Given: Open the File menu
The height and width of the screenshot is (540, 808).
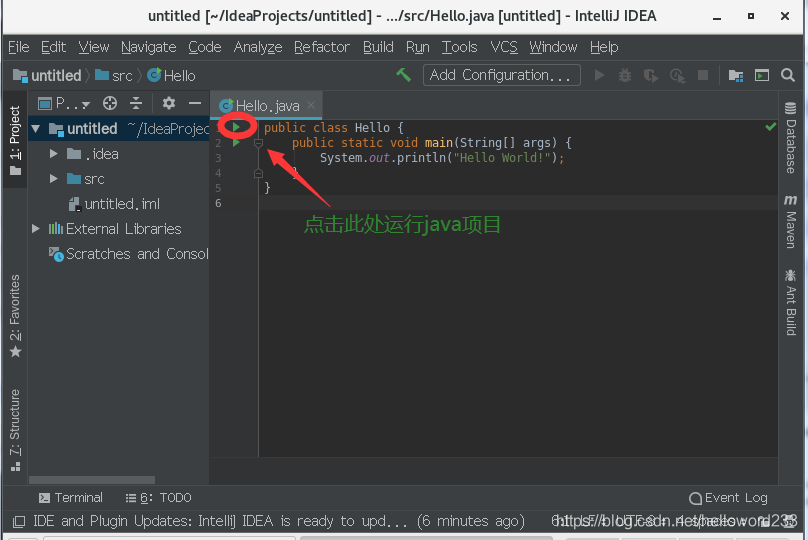Looking at the screenshot, I should tap(19, 47).
